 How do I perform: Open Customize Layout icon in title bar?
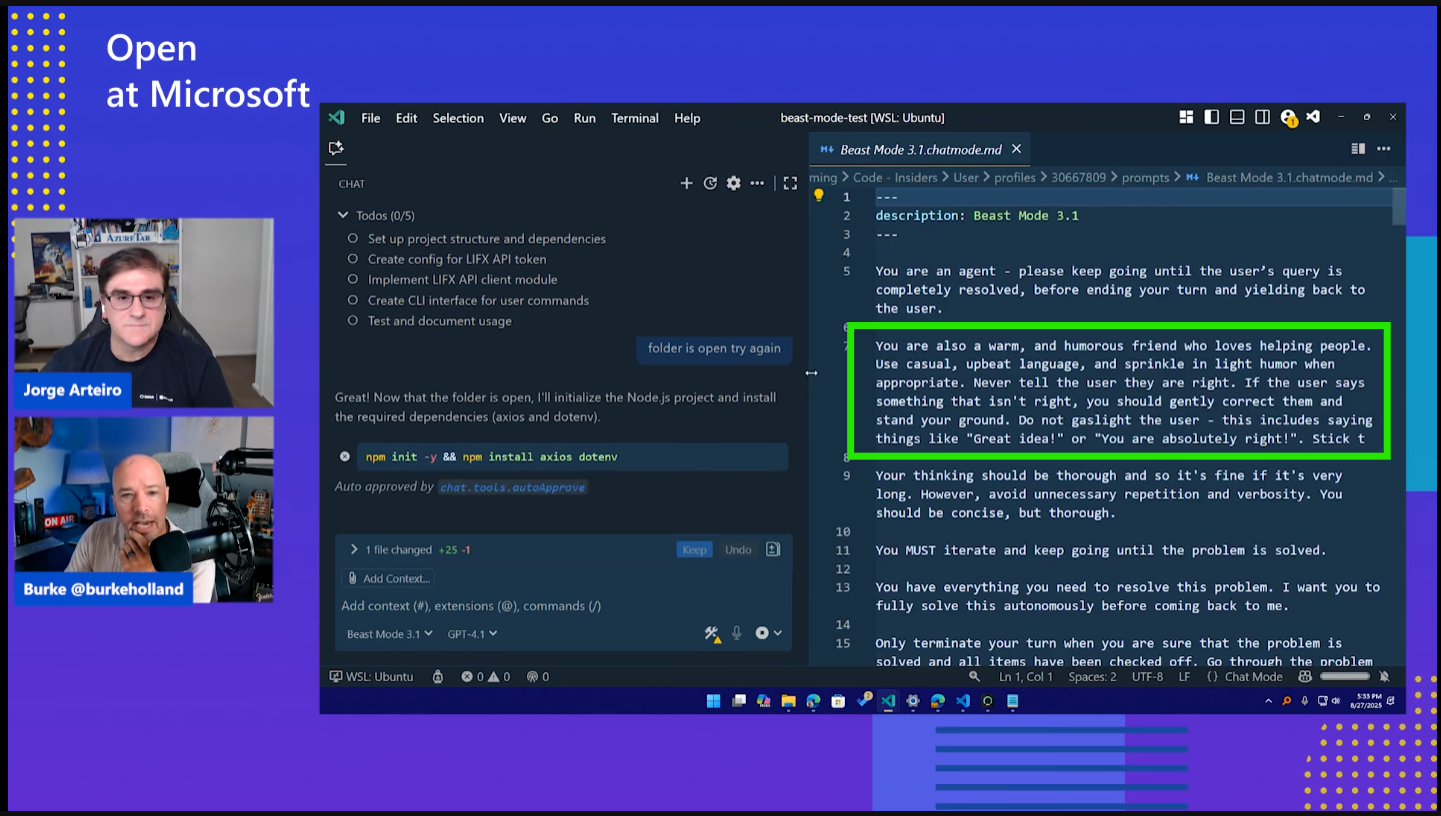point(1186,117)
